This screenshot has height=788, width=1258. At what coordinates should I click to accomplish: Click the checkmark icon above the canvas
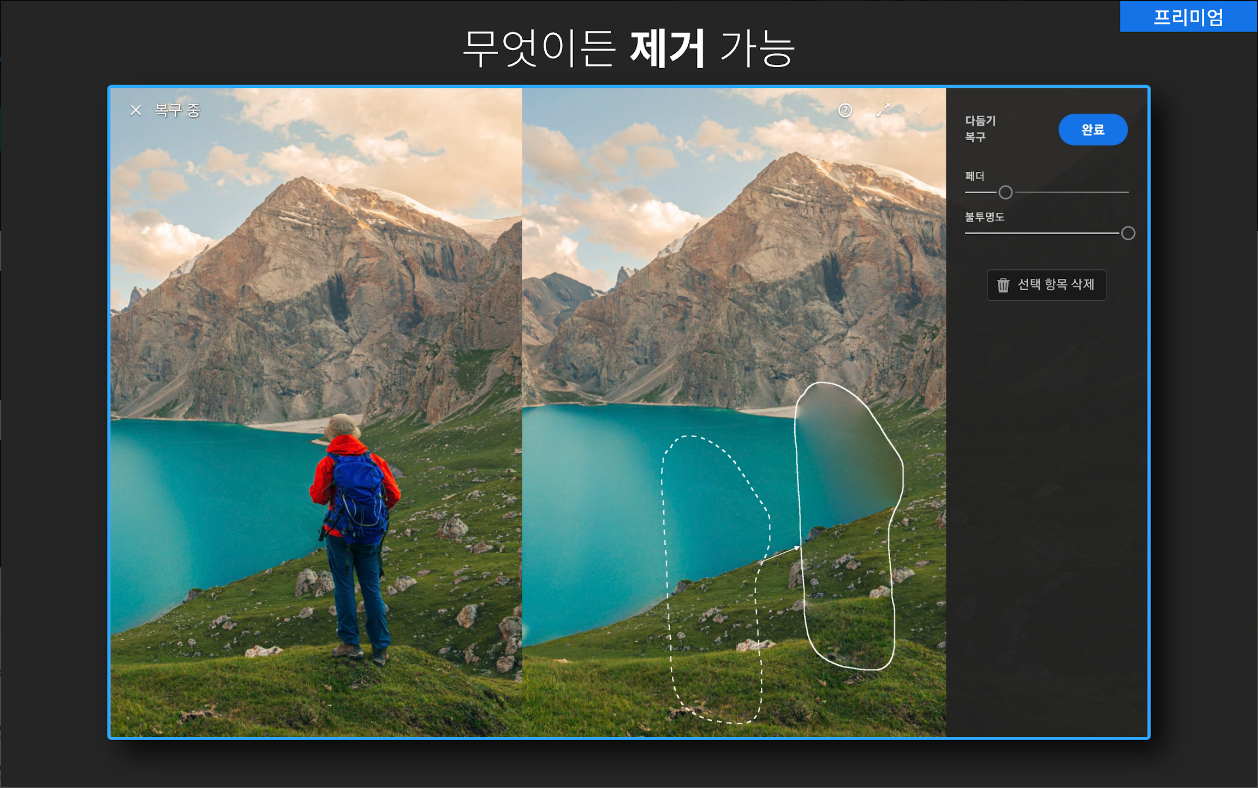pos(920,110)
